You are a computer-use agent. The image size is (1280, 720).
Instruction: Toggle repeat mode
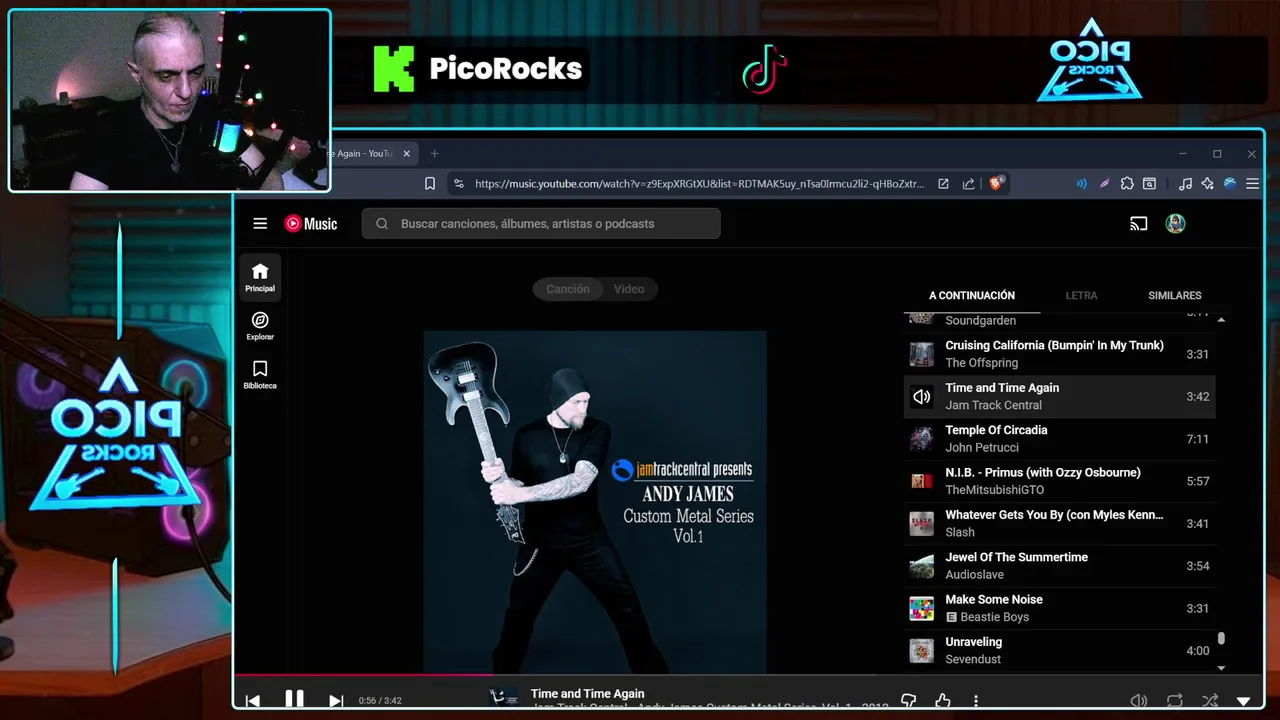tap(1175, 701)
